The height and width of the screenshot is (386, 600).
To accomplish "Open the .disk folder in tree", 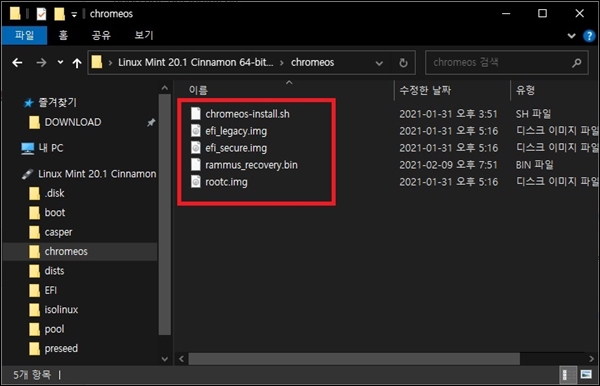I will click(54, 194).
